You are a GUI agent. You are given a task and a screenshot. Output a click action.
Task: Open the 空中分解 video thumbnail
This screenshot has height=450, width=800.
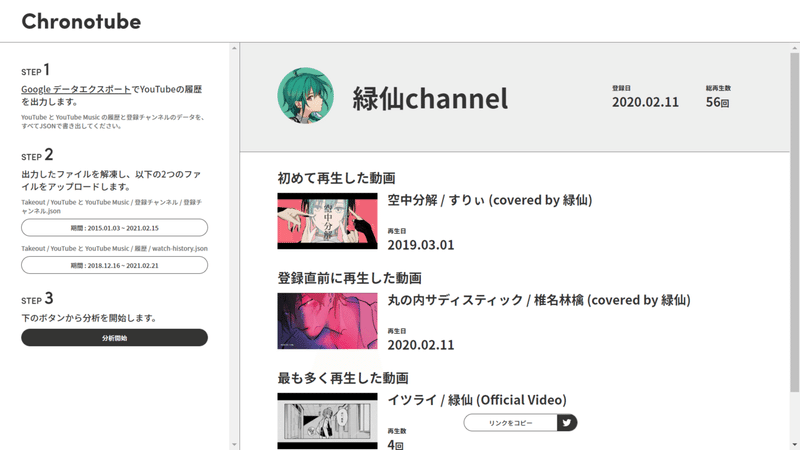coord(328,221)
